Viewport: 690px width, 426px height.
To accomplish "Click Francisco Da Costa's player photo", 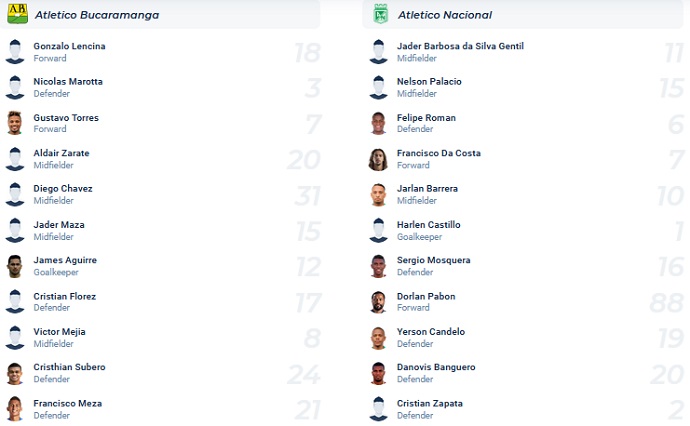I will tap(379, 159).
